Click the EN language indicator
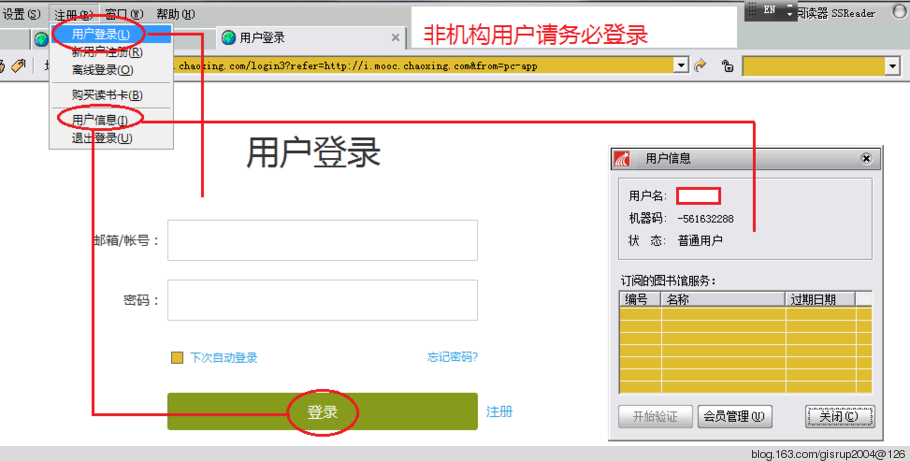 [769, 9]
